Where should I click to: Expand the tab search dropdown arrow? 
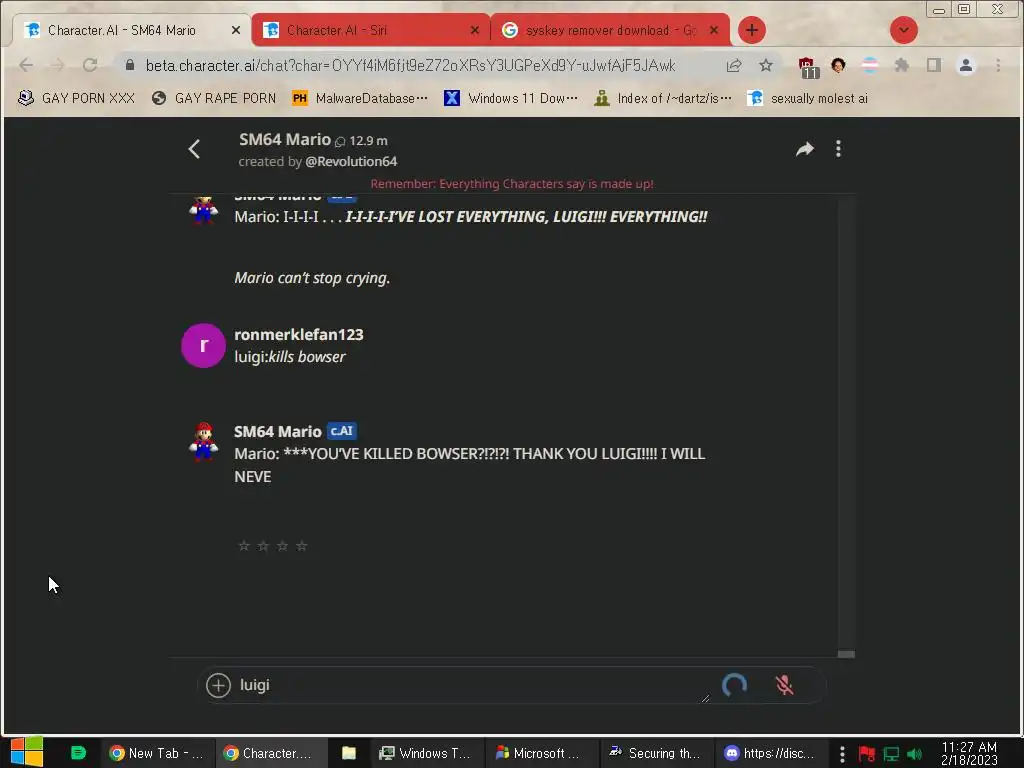[904, 30]
